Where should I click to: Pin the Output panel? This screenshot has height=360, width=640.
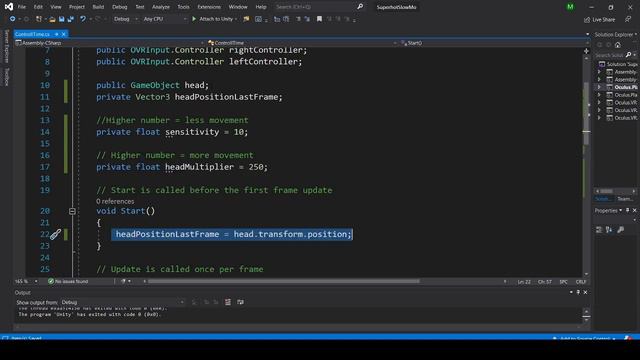point(578,292)
